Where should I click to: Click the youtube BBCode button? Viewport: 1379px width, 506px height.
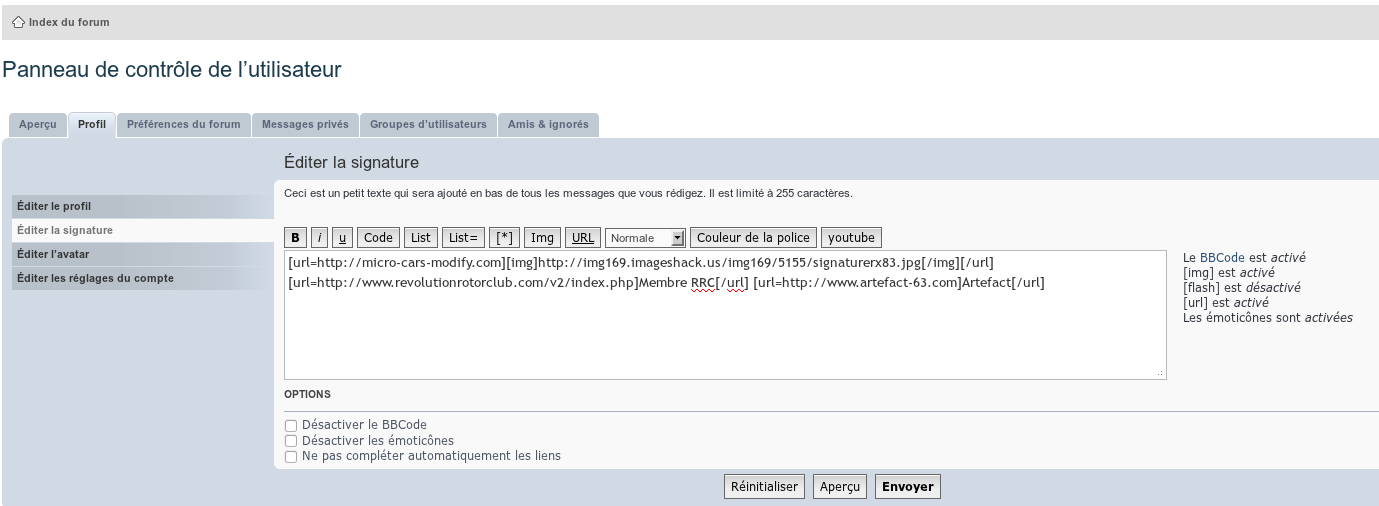point(851,238)
